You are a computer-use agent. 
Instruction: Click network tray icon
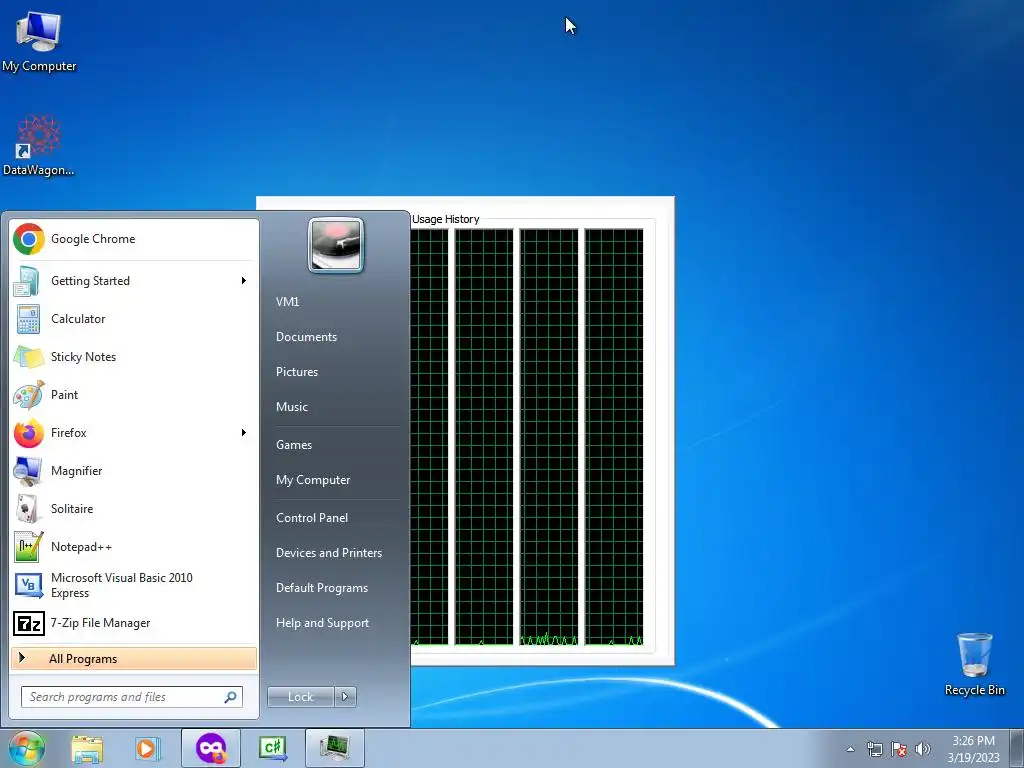click(x=875, y=749)
